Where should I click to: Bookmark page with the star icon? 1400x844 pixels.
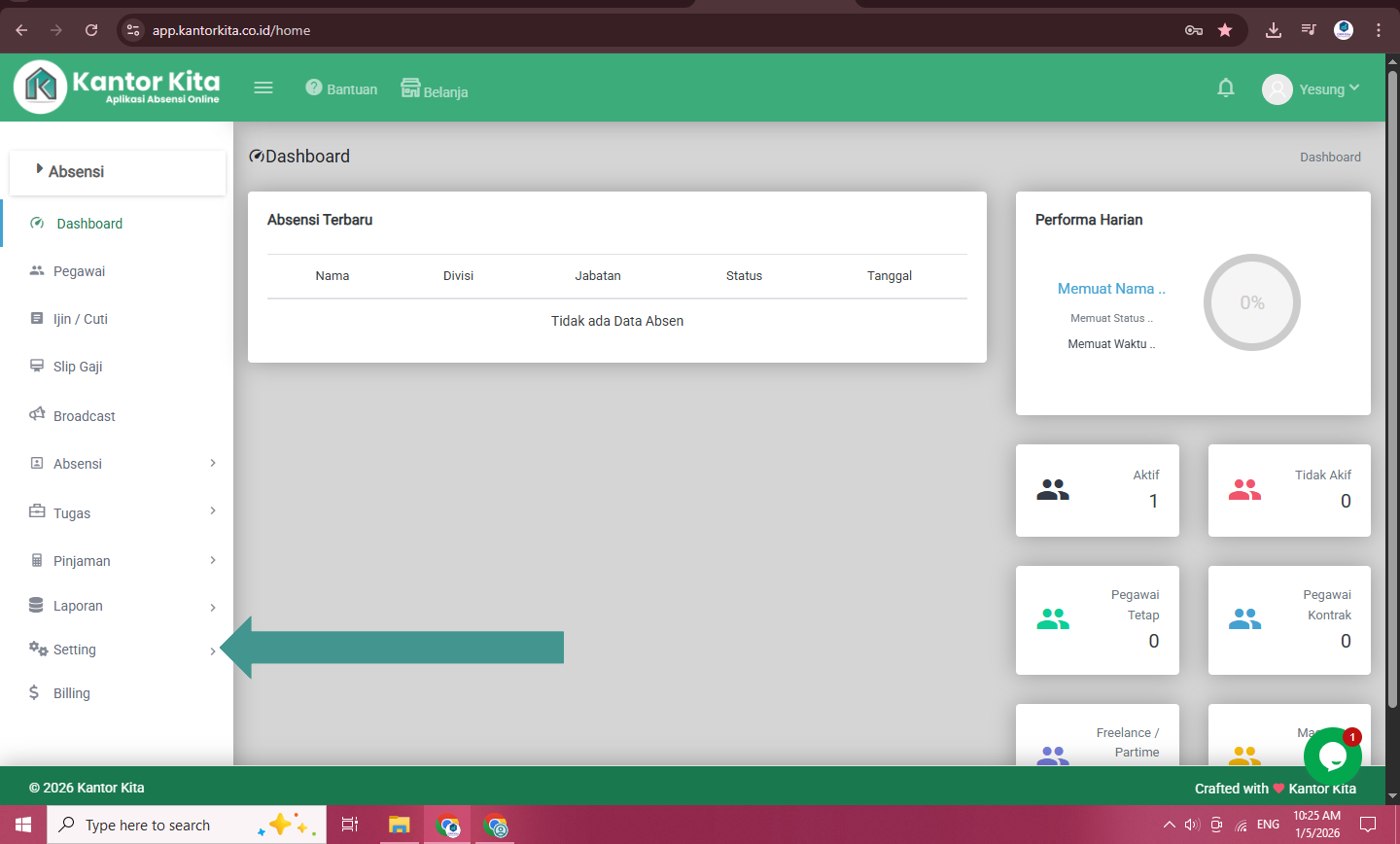coord(1225,30)
